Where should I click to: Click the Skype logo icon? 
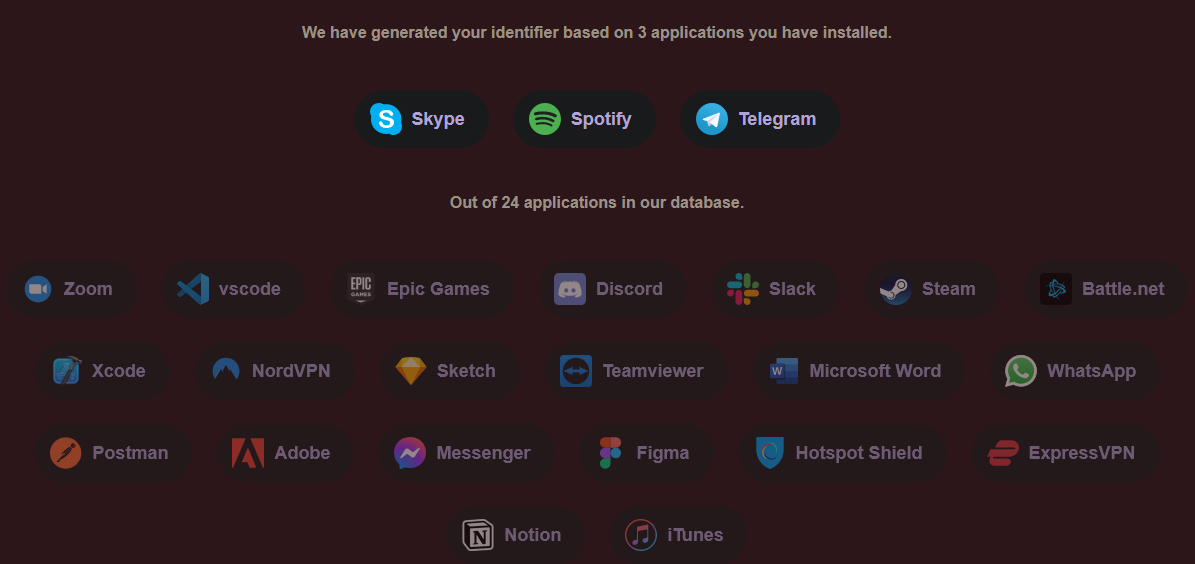click(386, 119)
